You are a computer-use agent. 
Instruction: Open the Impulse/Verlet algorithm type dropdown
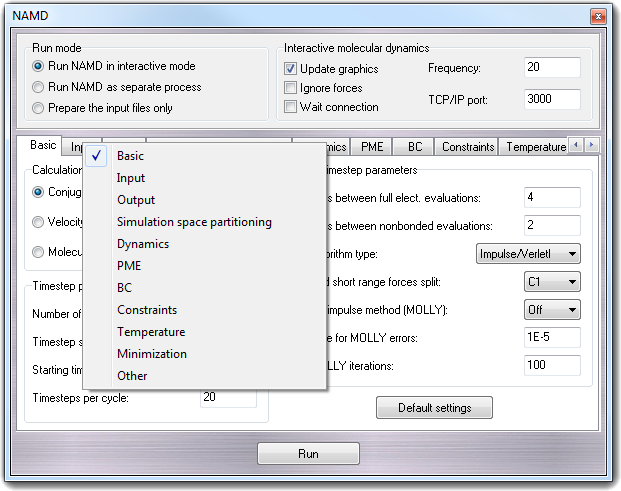[x=527, y=254]
